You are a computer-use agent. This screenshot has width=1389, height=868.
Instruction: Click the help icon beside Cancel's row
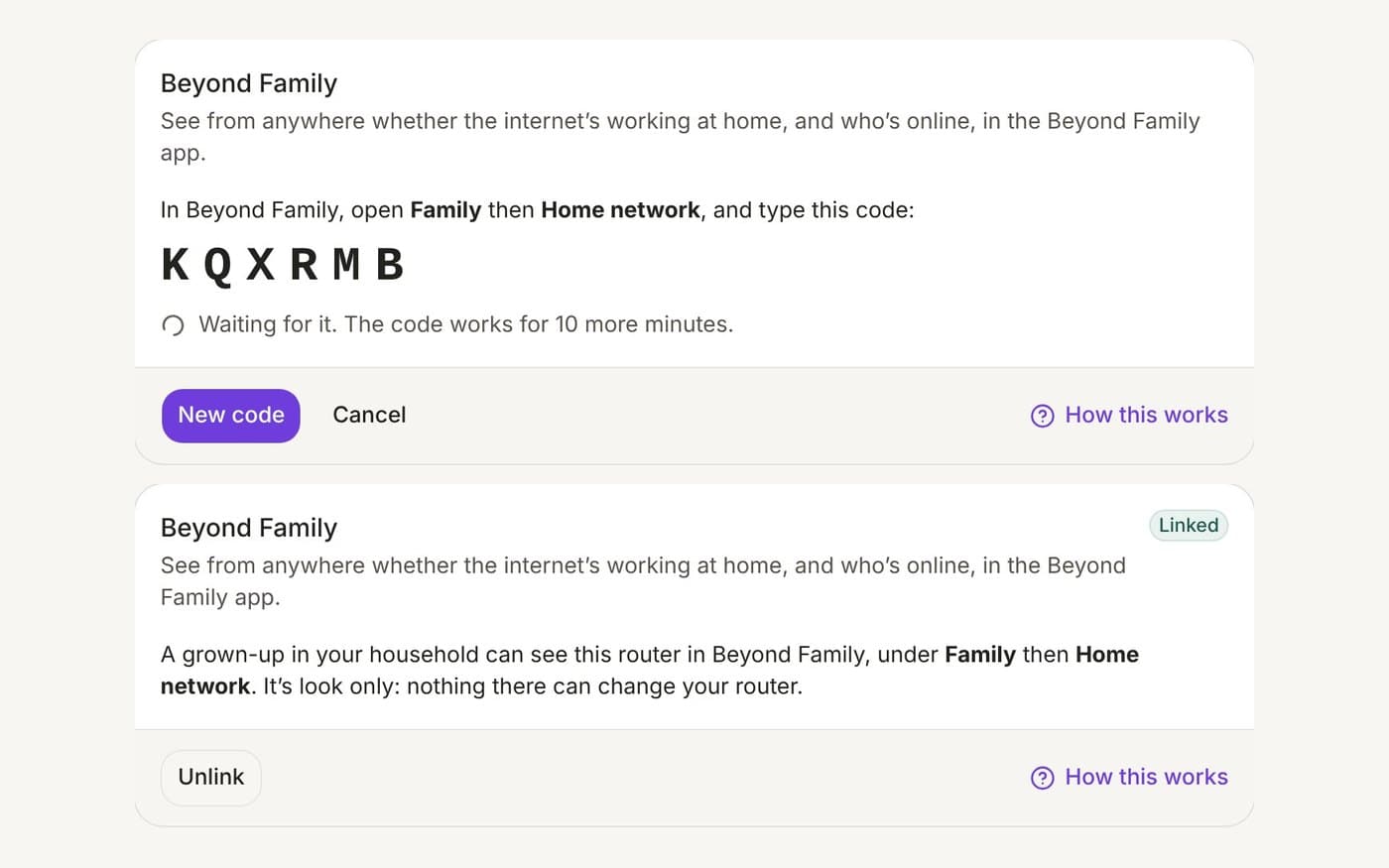click(x=1043, y=416)
